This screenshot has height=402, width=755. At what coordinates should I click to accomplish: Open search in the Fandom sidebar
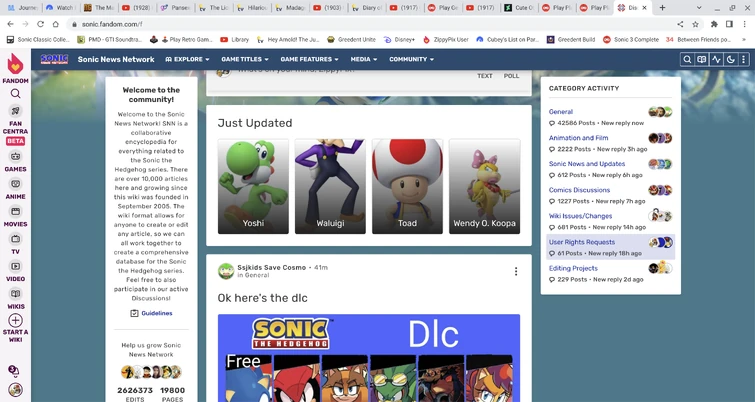[x=15, y=93]
